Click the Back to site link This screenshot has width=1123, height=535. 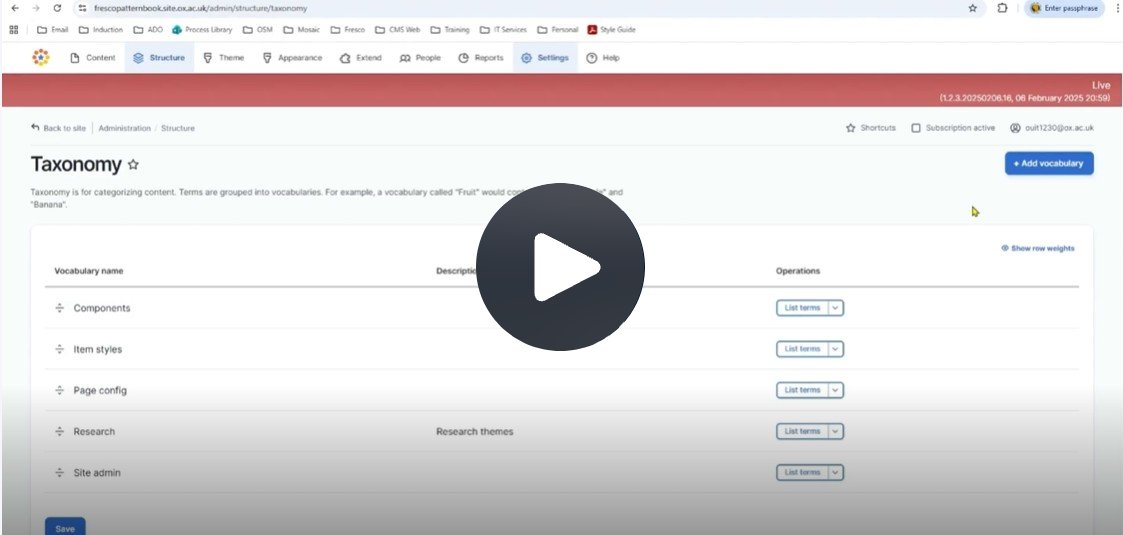tap(58, 128)
